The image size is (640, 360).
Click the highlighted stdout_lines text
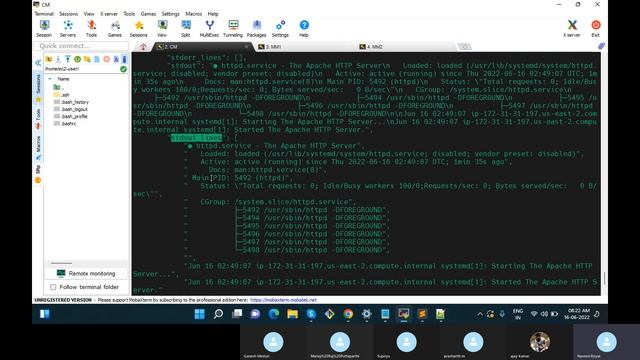[196, 138]
